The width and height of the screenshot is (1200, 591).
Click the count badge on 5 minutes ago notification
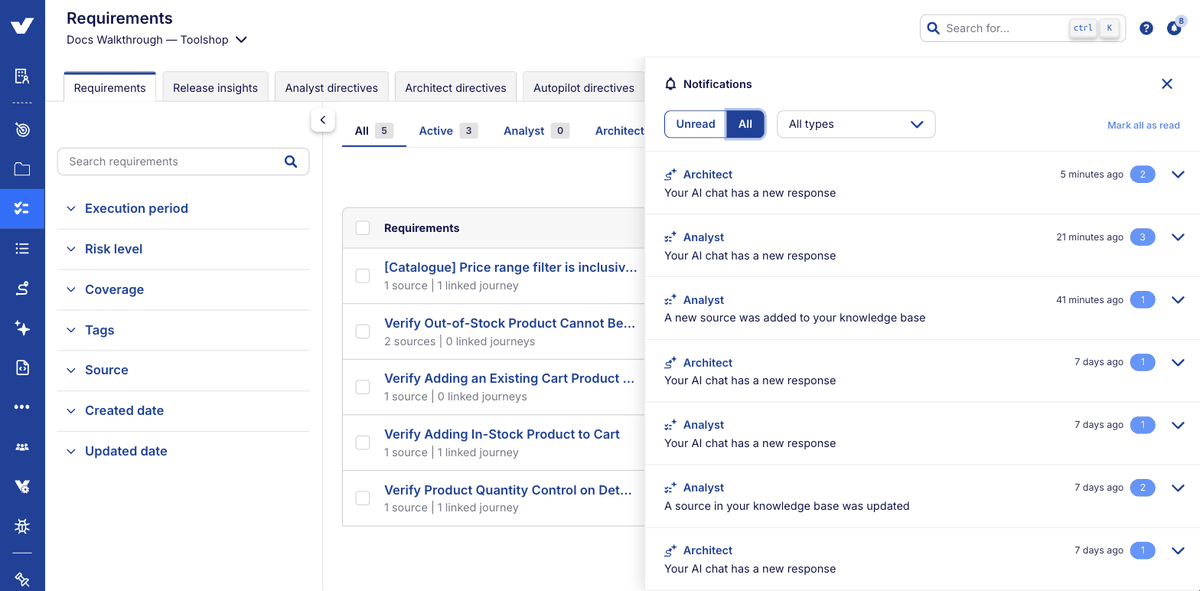1143,174
